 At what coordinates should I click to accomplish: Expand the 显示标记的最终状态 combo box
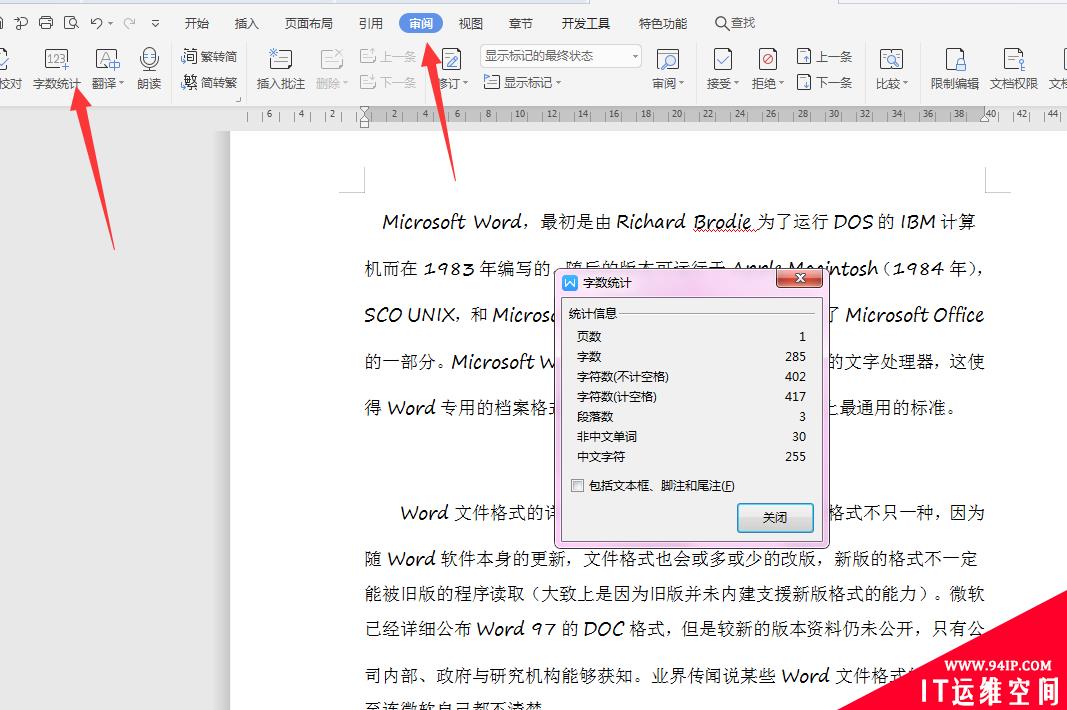(635, 56)
